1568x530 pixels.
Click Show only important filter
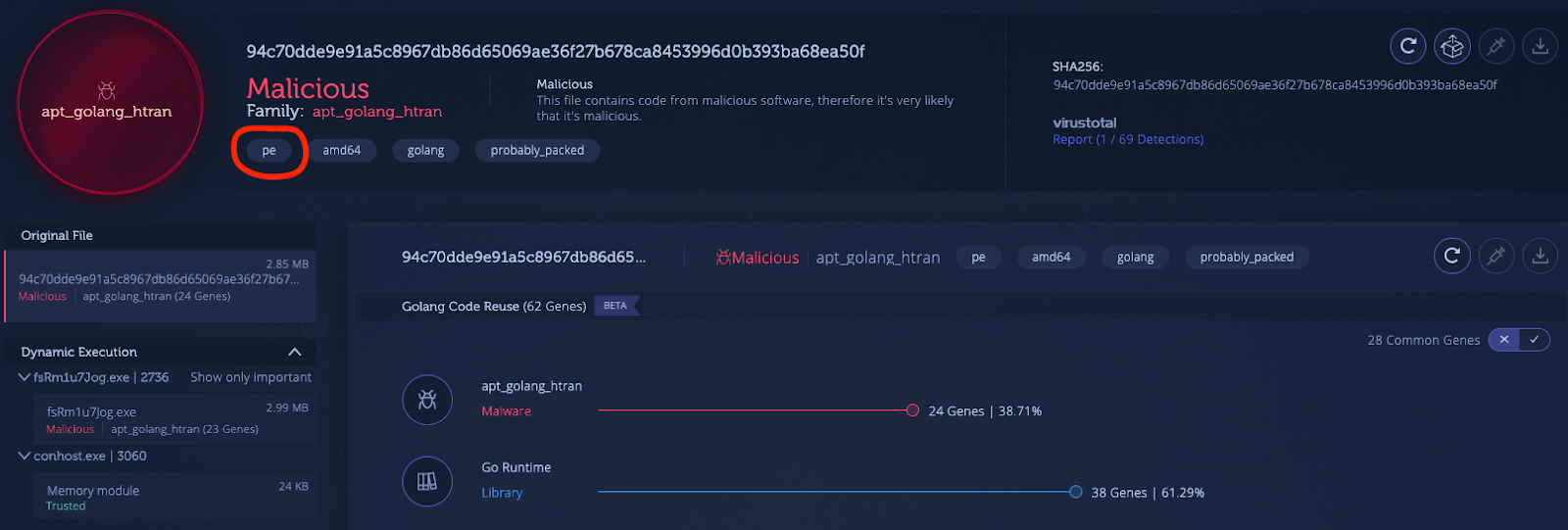251,377
